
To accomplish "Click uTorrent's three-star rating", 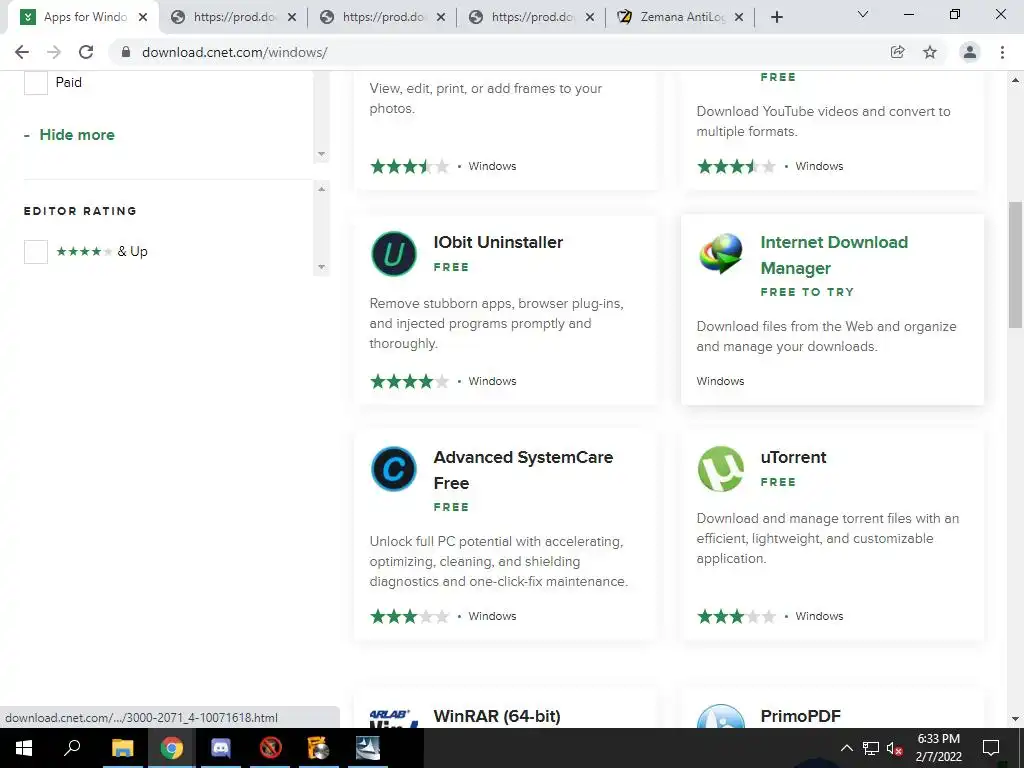I will point(737,616).
